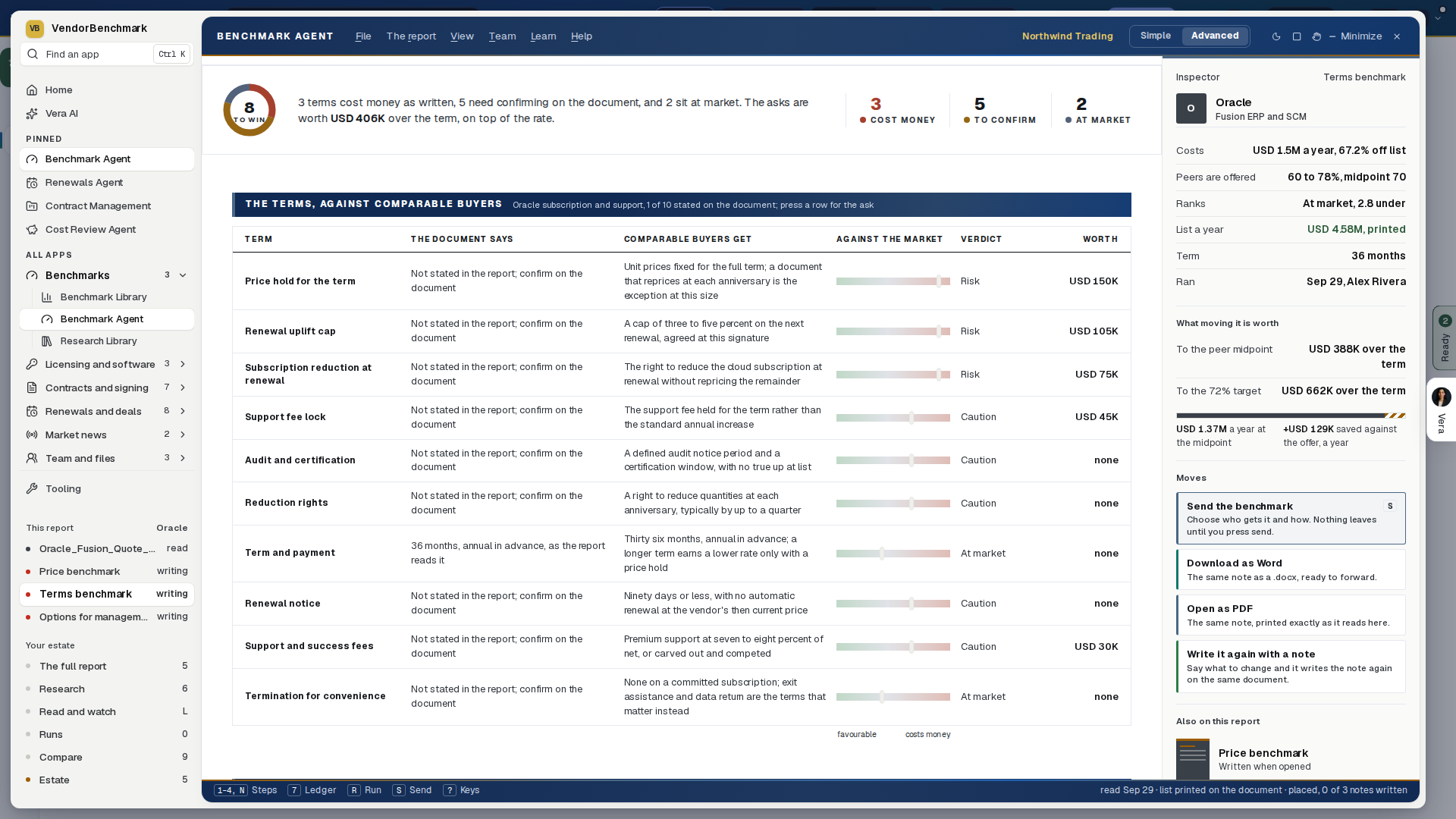
Task: Open the Learn menu
Action: click(x=543, y=36)
